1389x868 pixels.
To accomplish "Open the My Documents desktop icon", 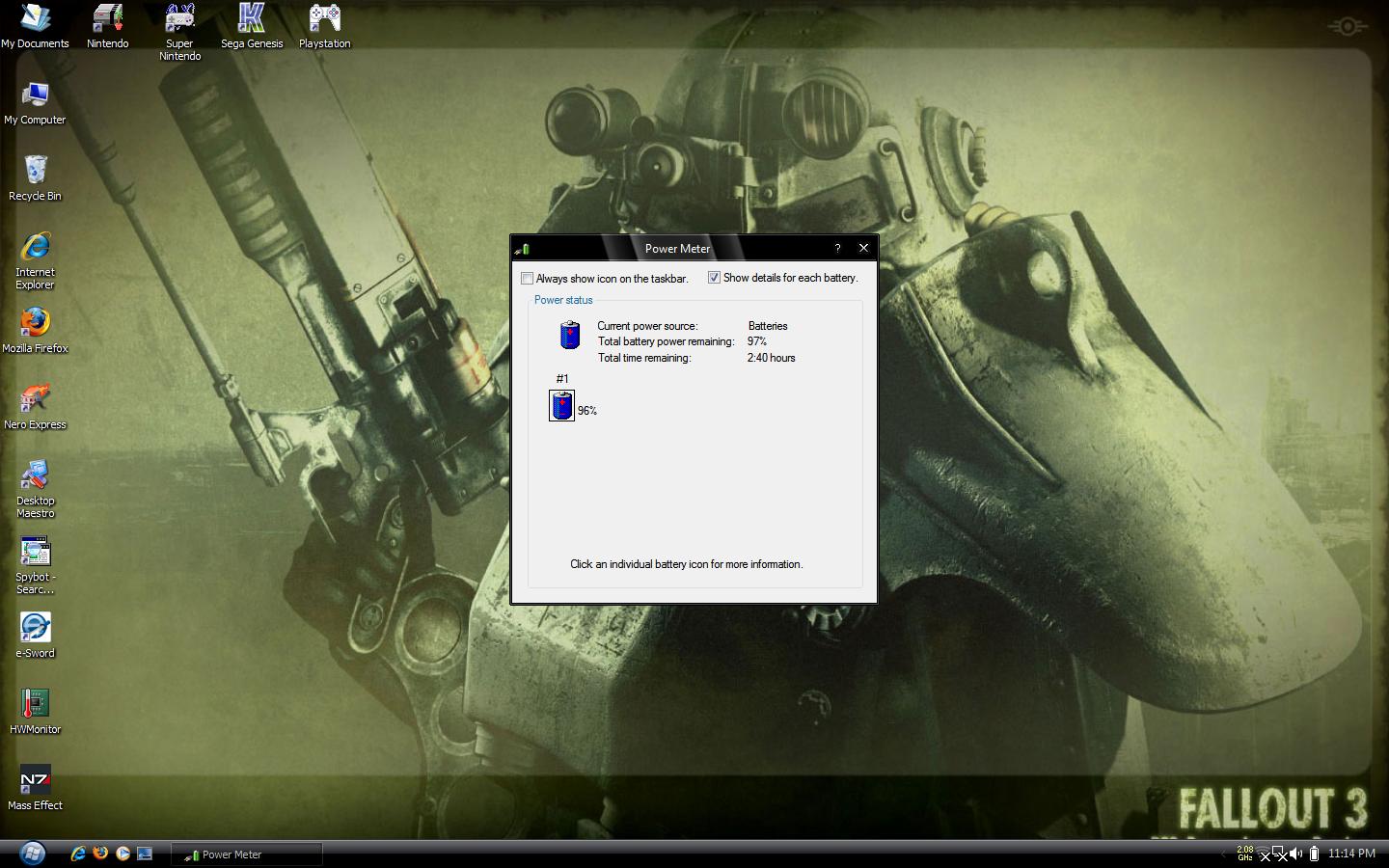I will (x=35, y=26).
